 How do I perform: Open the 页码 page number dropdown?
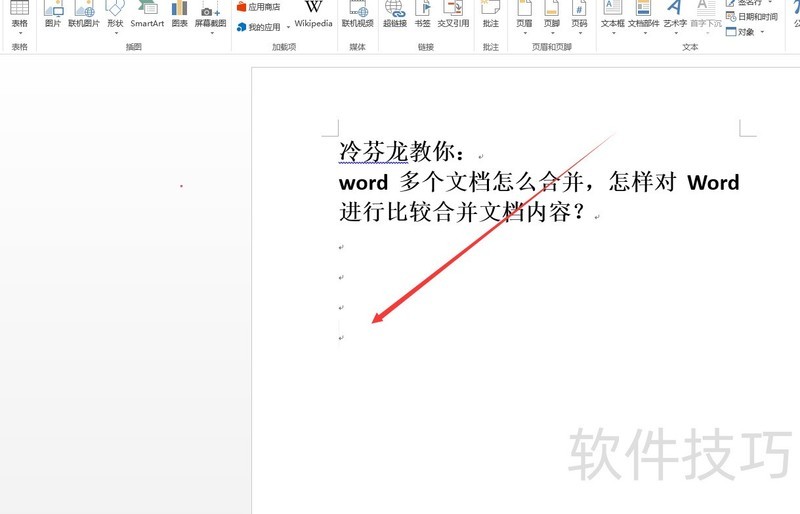point(579,17)
